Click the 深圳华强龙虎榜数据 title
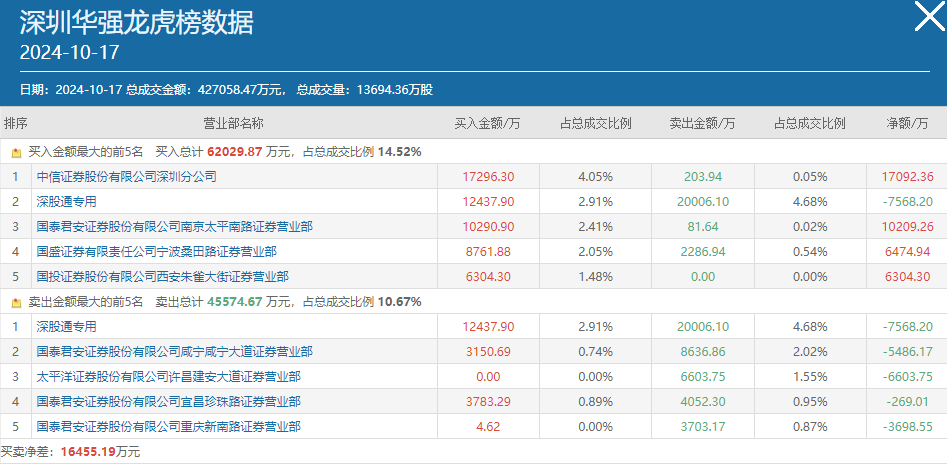This screenshot has height=466, width=947. 136,23
